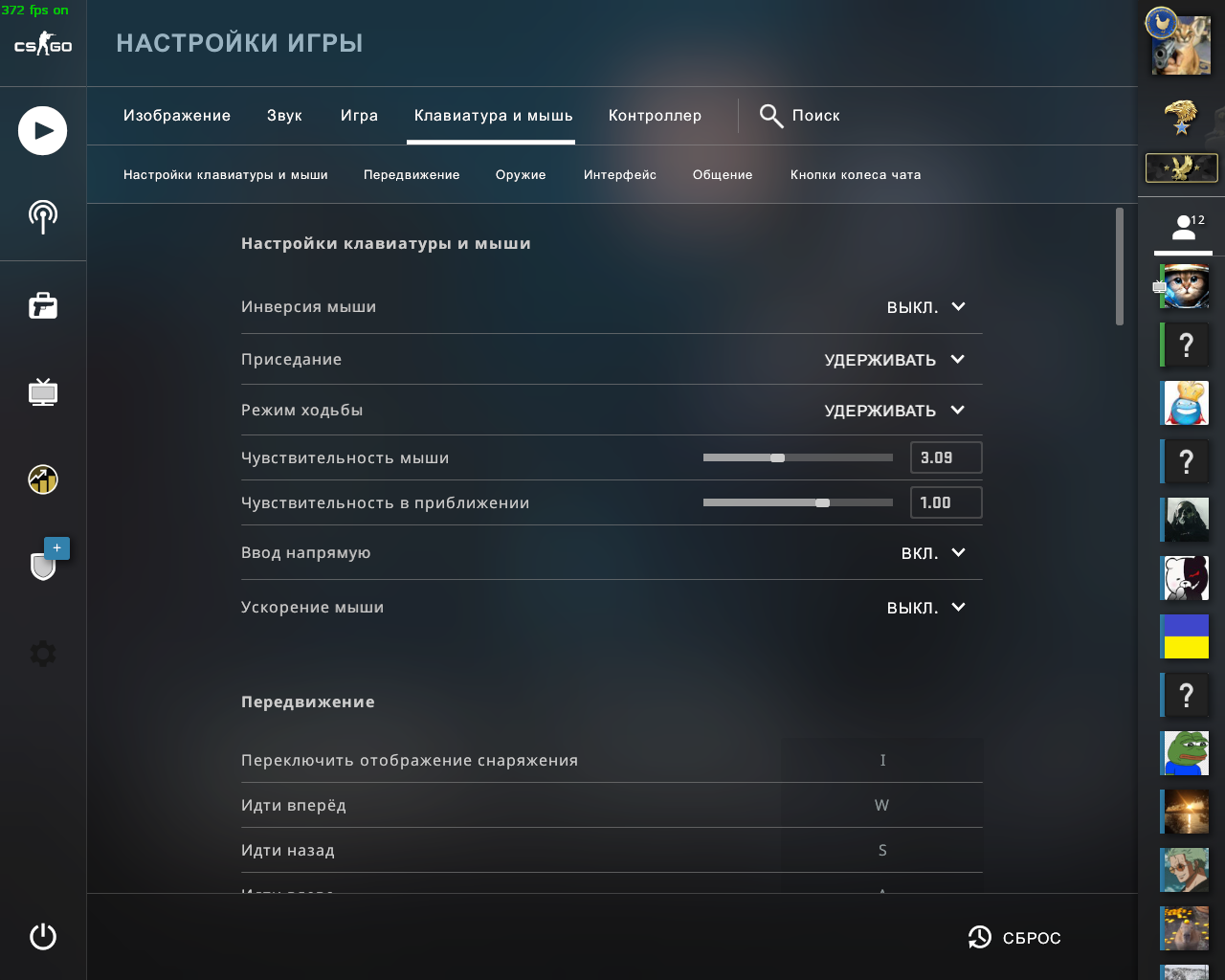
Task: Select the dark hooded figure friend avatar
Action: pos(1185,520)
